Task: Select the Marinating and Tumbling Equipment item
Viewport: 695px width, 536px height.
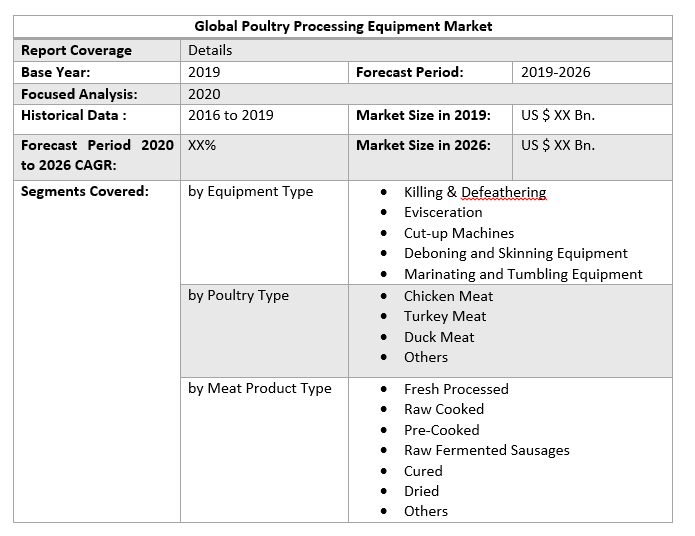Action: (x=523, y=274)
